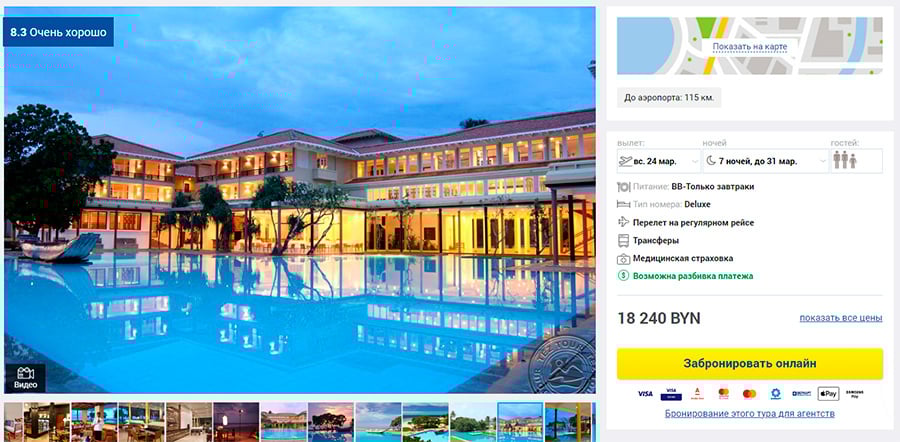This screenshot has width=900, height=442.
Task: Open the показать все цены link
Action: pyautogui.click(x=841, y=318)
